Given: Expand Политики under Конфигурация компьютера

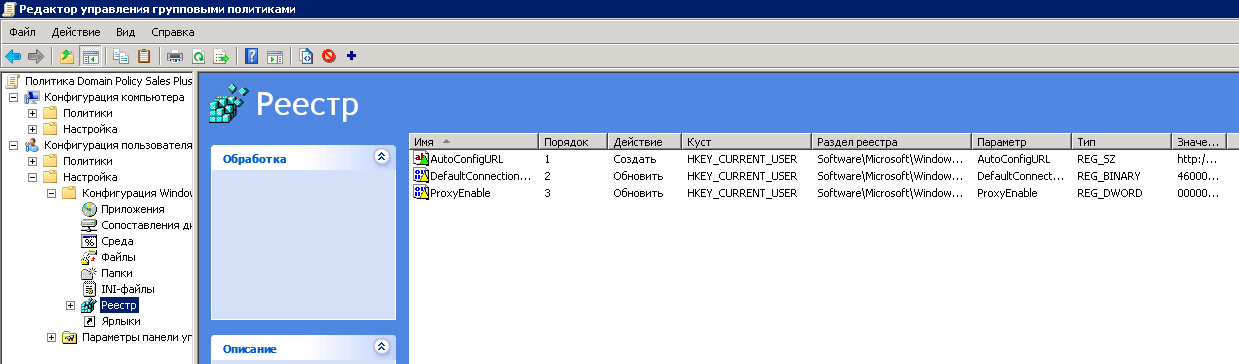Looking at the screenshot, I should coord(32,113).
